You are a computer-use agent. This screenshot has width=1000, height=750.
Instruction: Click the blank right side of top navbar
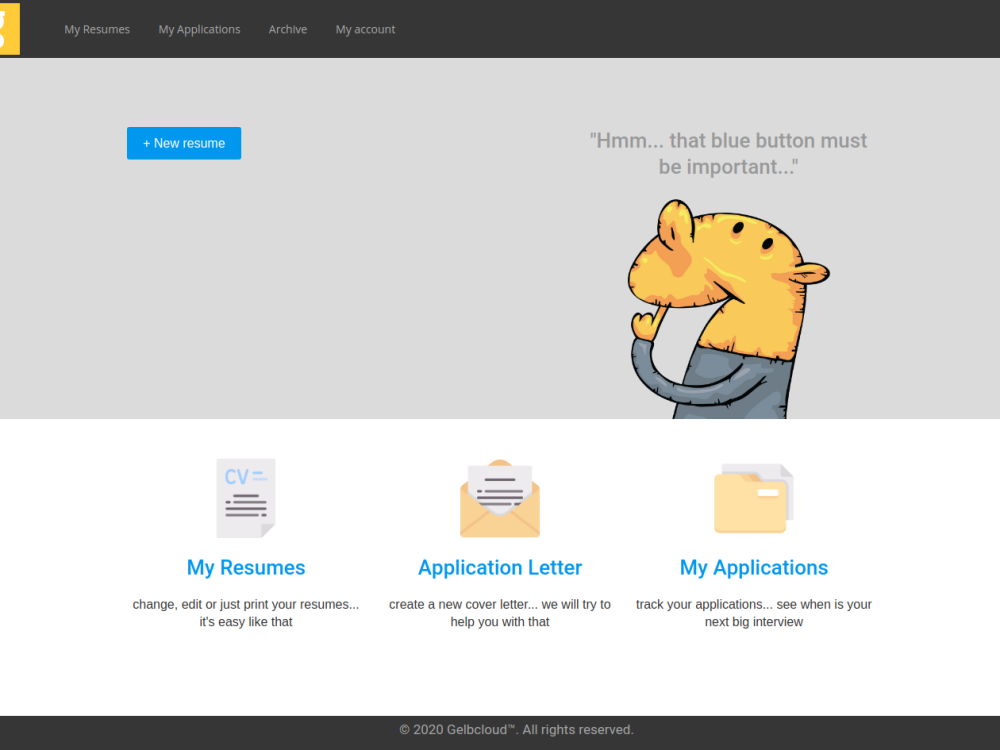click(750, 29)
